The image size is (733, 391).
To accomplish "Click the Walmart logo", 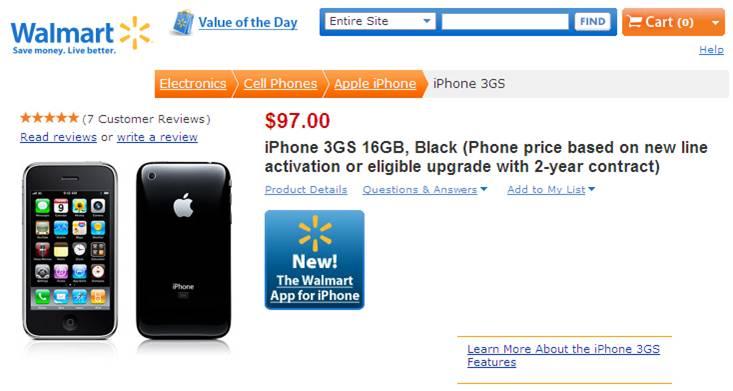I will pos(80,35).
